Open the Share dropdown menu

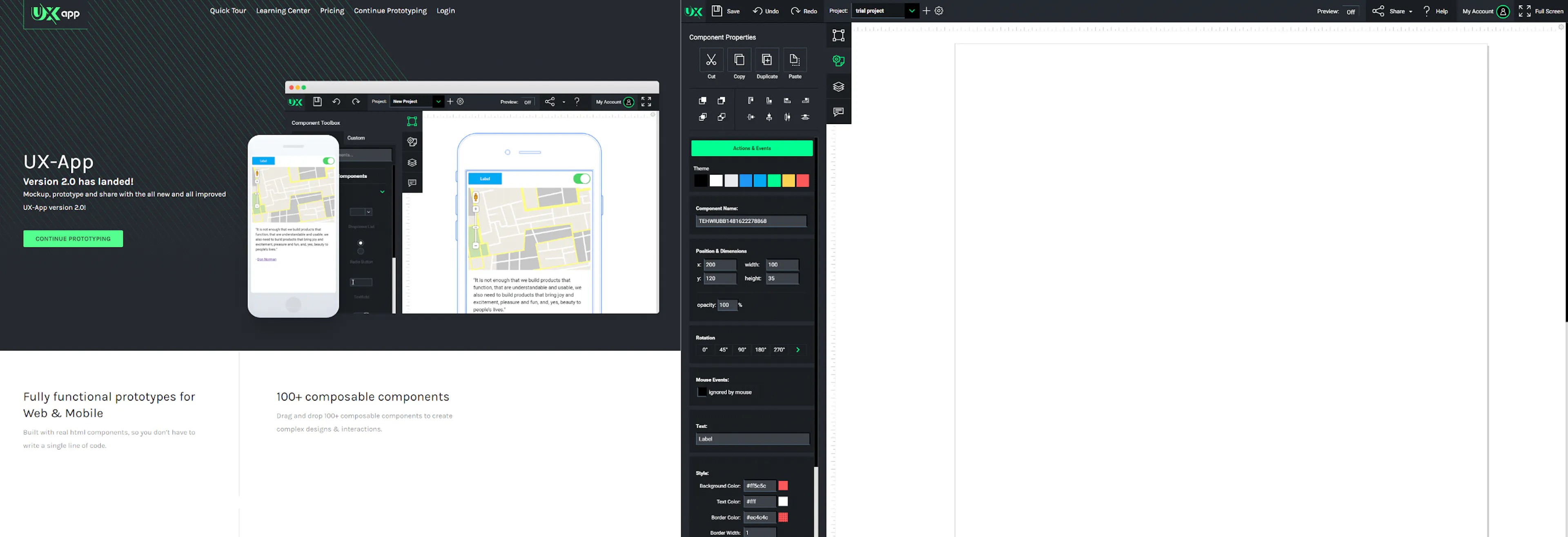tap(1392, 11)
